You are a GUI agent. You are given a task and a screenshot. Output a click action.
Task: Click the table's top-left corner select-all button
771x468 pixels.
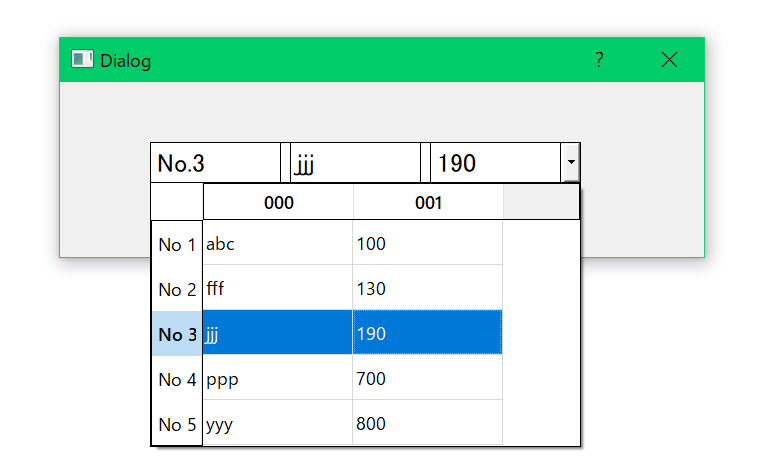[177, 202]
